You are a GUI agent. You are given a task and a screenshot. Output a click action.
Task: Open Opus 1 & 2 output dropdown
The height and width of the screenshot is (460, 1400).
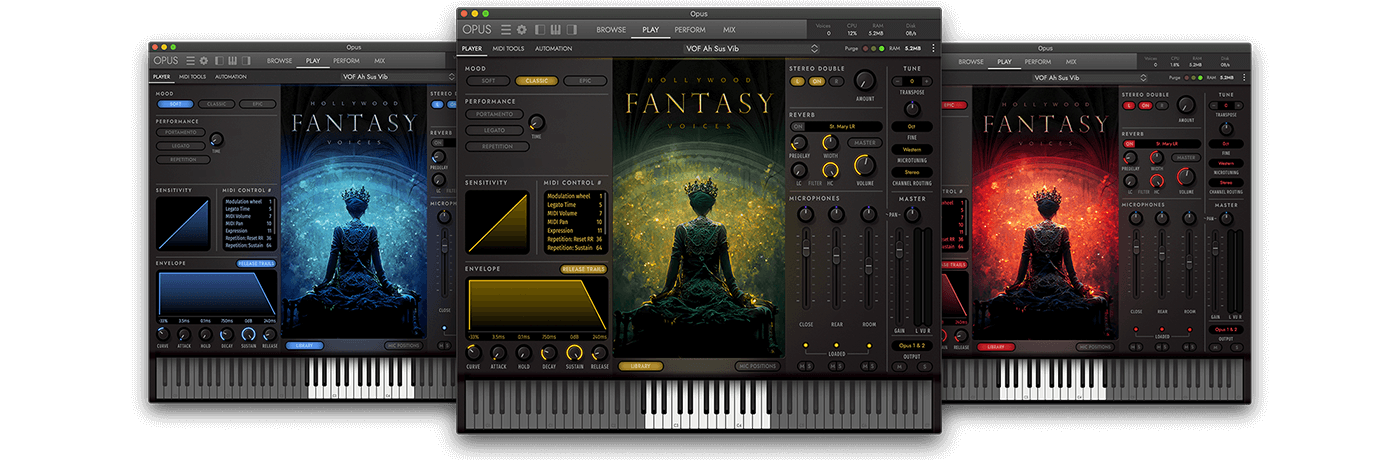[x=911, y=345]
